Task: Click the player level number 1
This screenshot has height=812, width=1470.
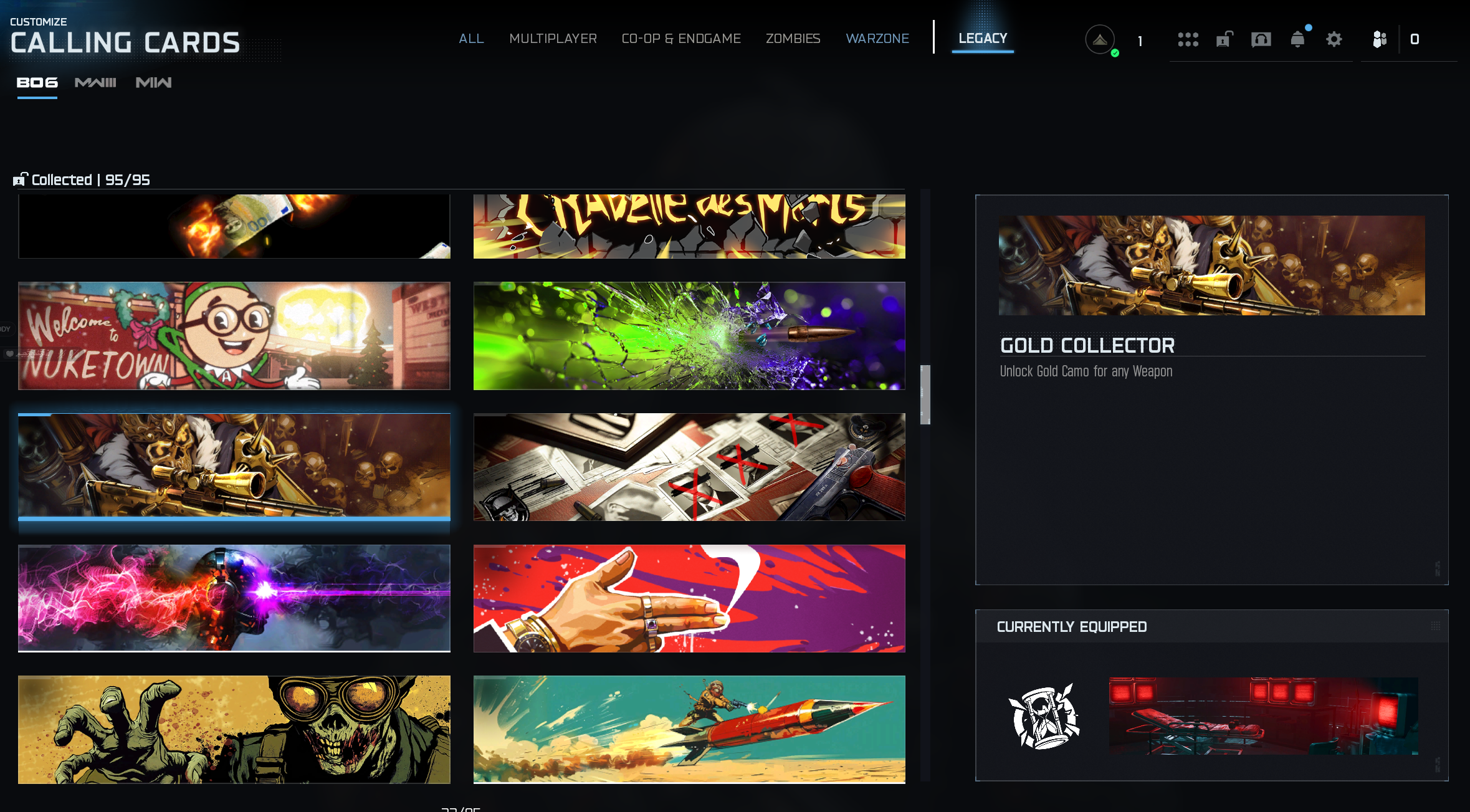Action: point(1140,41)
